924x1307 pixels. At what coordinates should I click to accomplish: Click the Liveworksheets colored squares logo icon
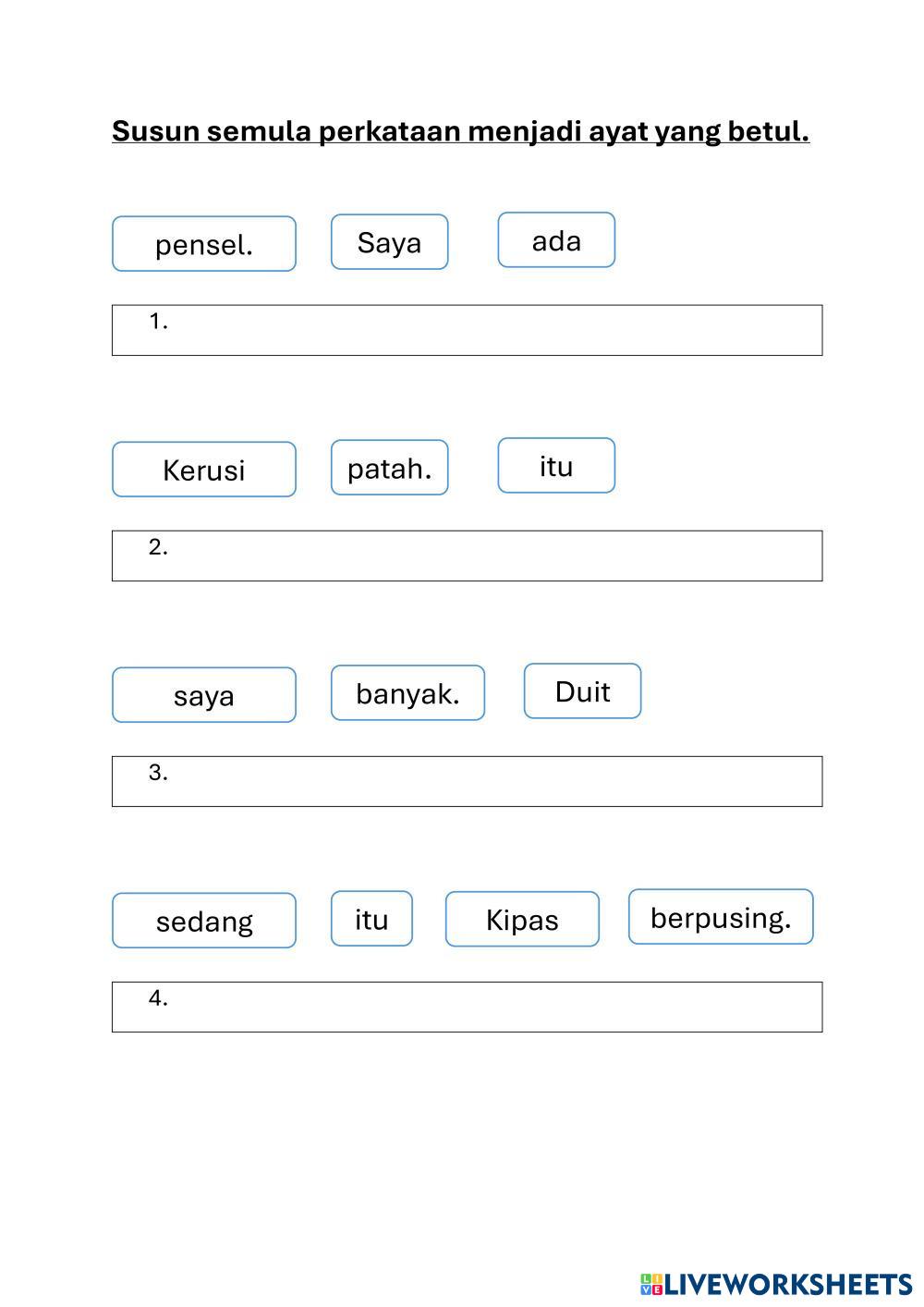(x=651, y=1284)
